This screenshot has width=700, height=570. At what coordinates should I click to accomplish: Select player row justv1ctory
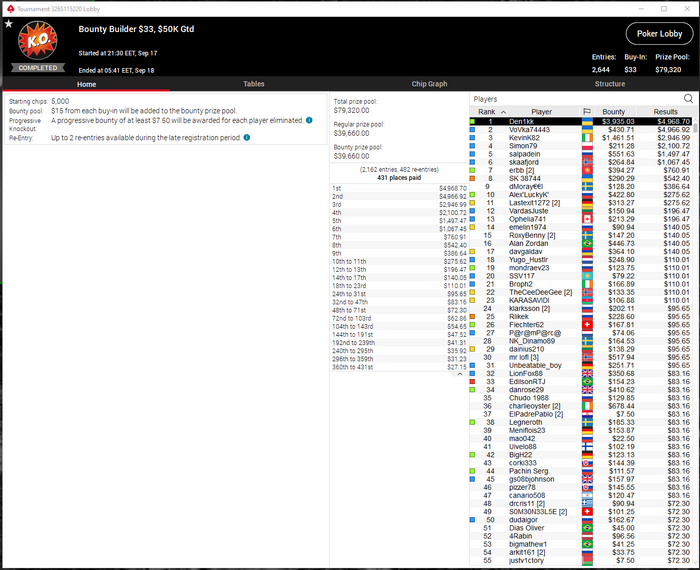(x=580, y=560)
